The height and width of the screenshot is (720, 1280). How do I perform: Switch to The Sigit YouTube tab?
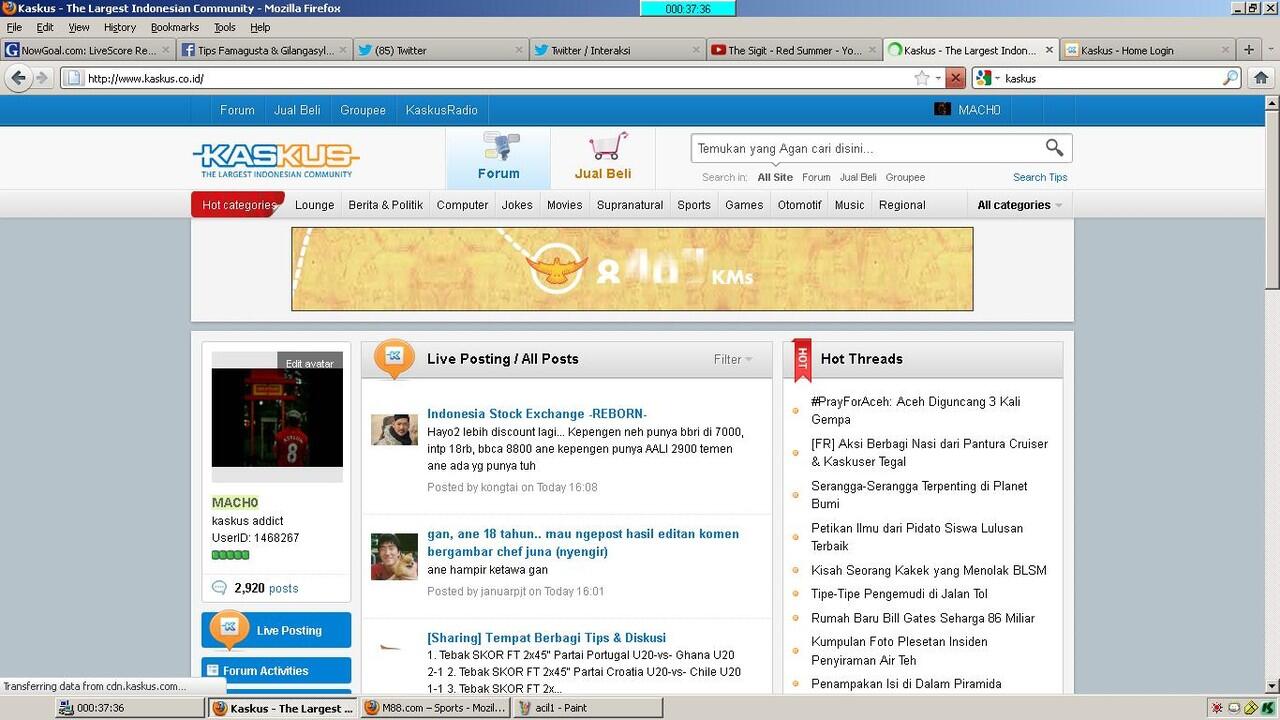click(x=794, y=50)
